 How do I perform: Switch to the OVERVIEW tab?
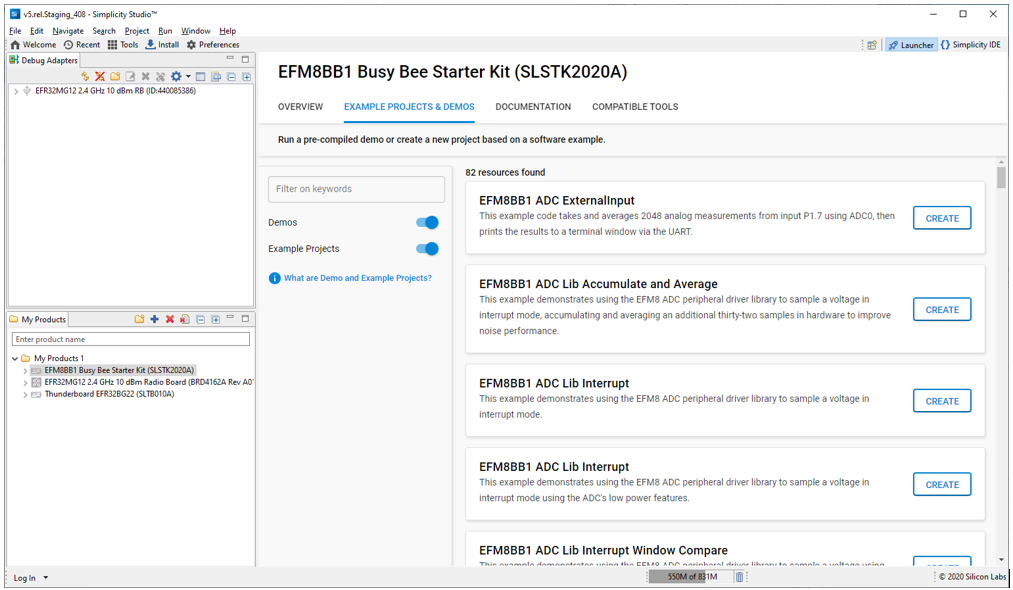point(300,107)
